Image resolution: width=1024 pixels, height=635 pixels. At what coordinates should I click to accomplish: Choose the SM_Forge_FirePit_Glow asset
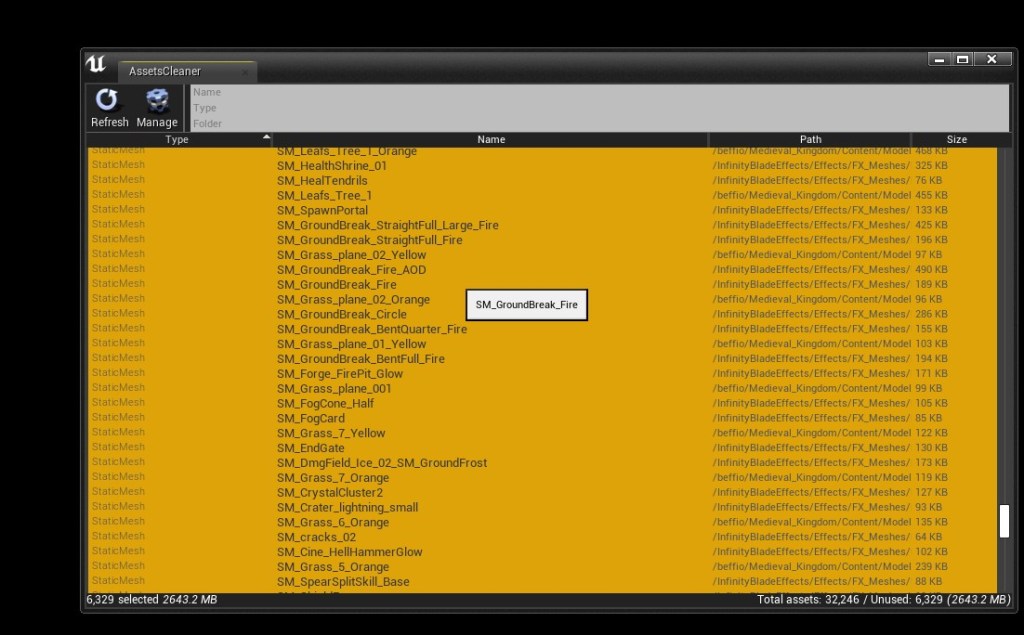(x=340, y=374)
